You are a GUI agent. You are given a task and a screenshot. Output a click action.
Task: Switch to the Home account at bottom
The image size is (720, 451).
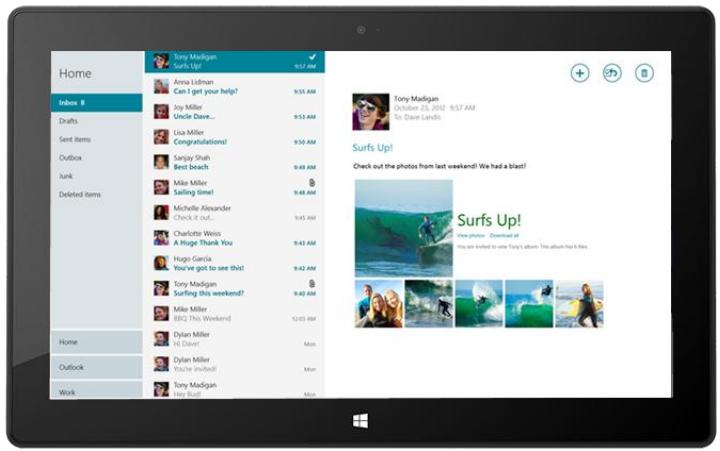(96, 342)
